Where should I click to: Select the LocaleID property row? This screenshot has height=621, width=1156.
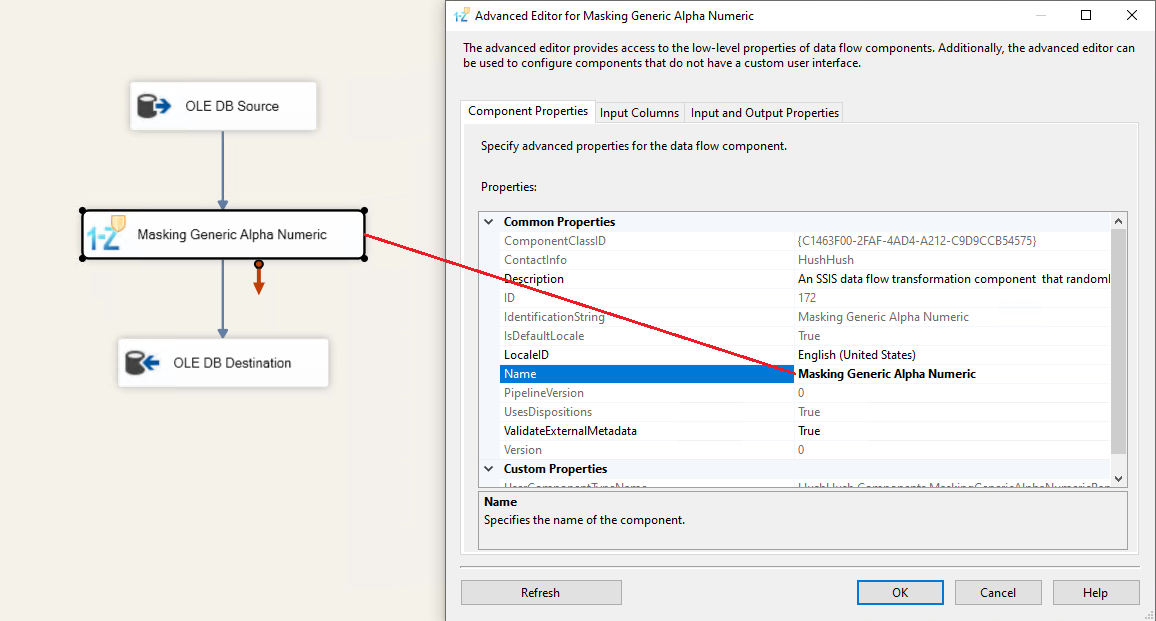(x=526, y=355)
